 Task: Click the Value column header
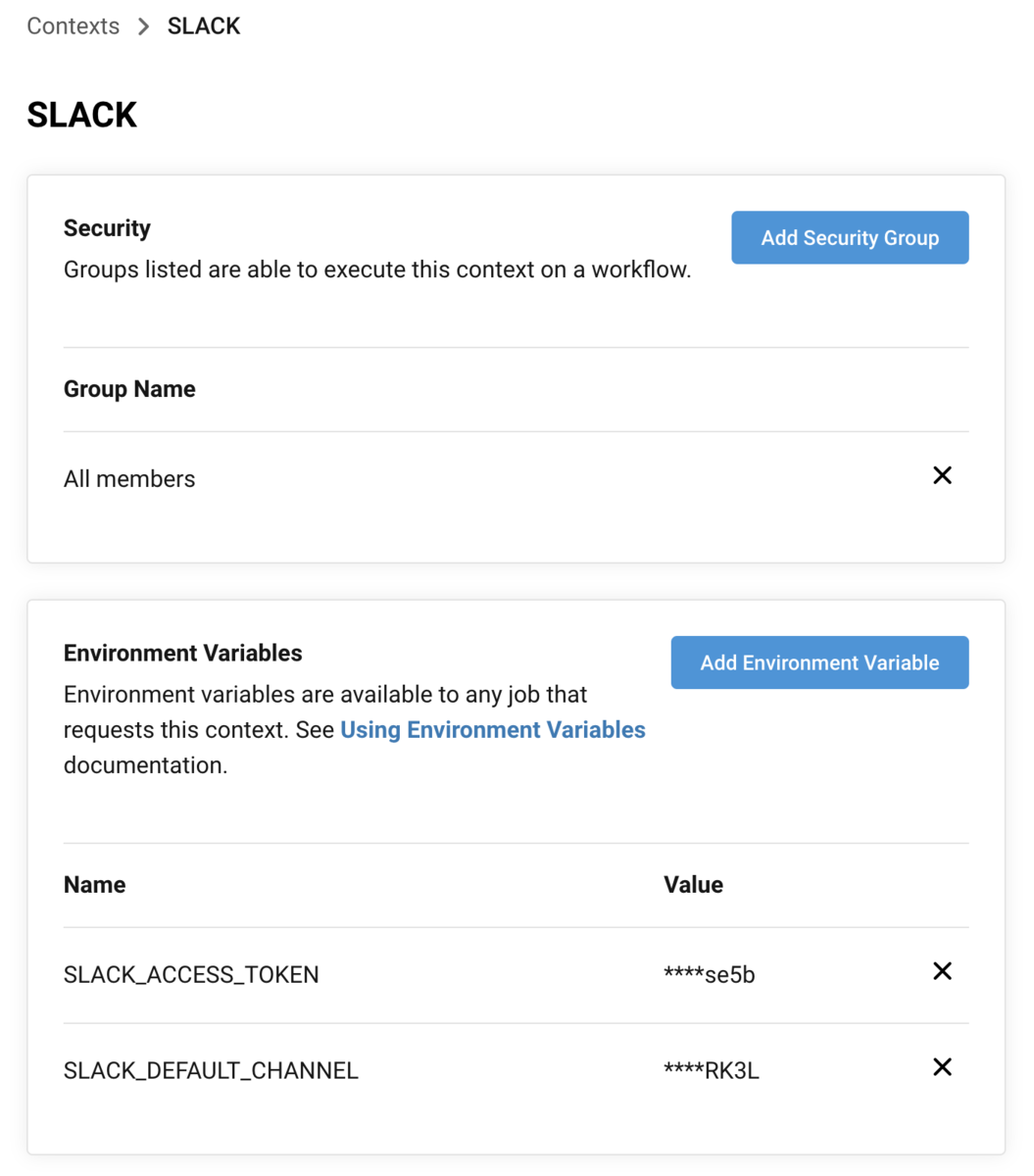[694, 885]
